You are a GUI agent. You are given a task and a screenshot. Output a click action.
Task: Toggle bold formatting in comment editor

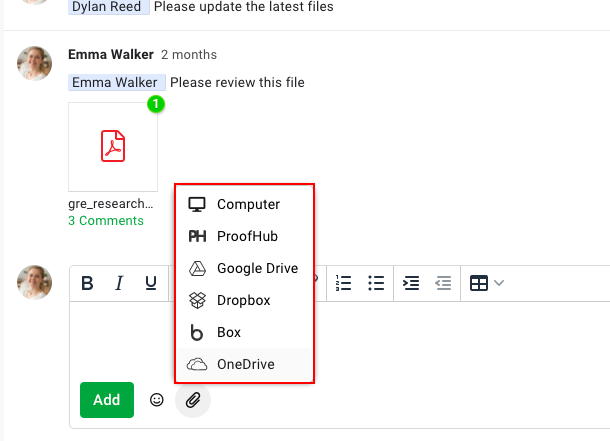coord(87,283)
